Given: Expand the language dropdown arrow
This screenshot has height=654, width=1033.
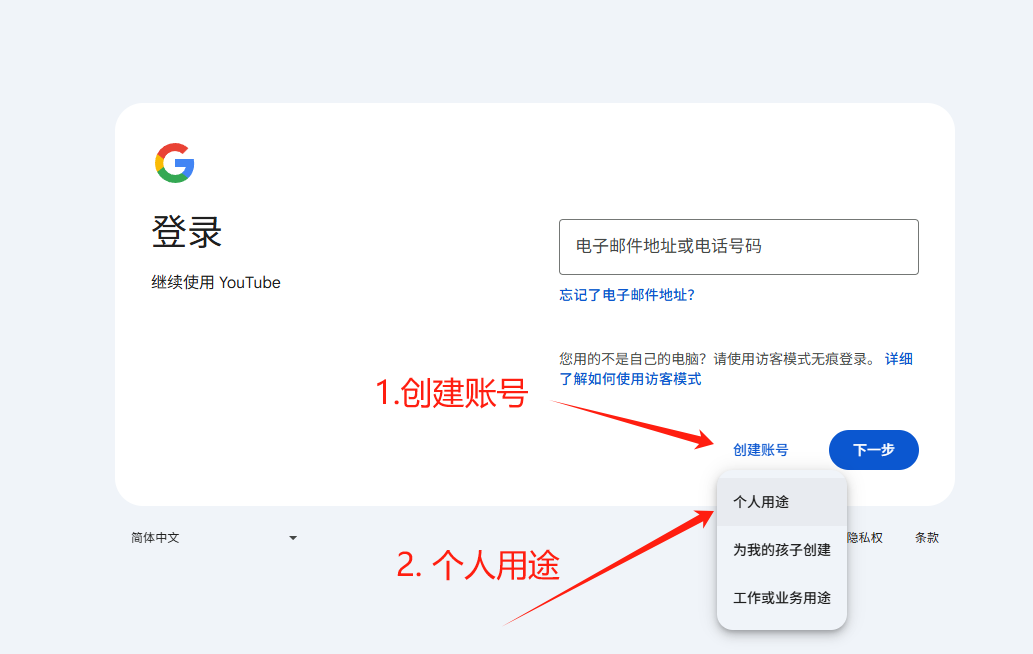Looking at the screenshot, I should coord(293,538).
